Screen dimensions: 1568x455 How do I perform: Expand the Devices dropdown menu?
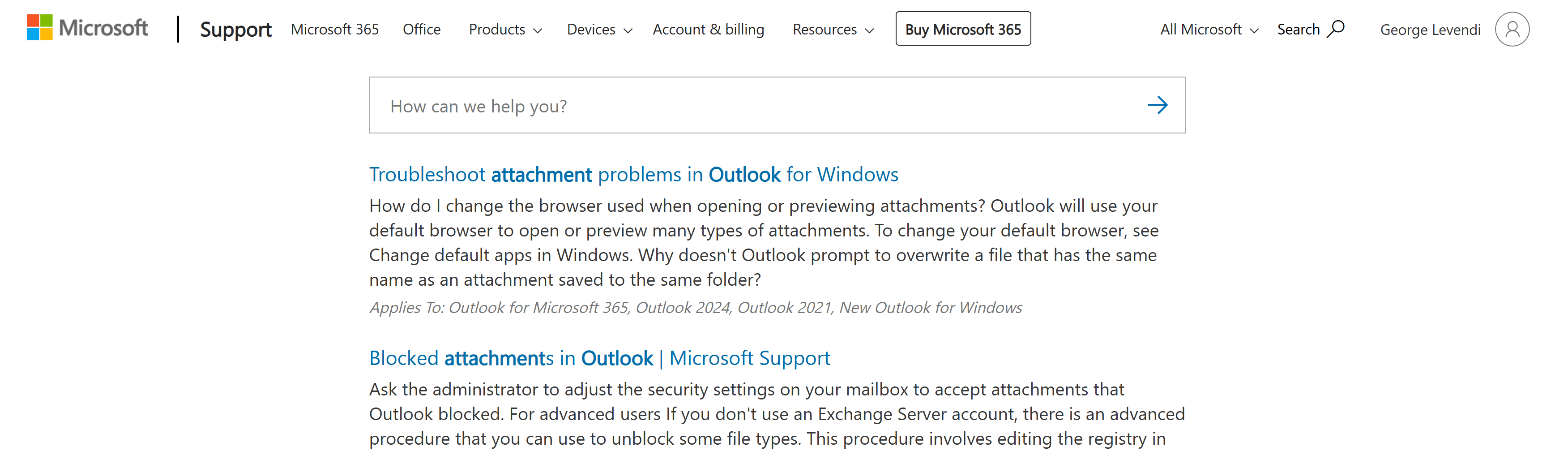[x=599, y=29]
